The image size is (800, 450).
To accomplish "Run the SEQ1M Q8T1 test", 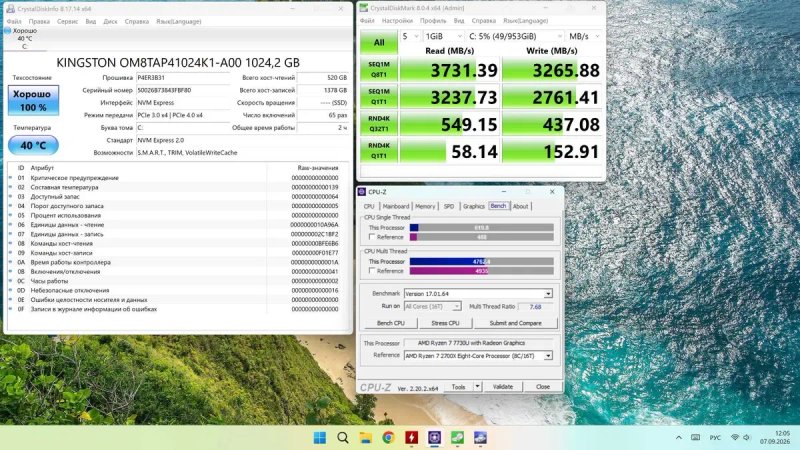I will pyautogui.click(x=379, y=69).
